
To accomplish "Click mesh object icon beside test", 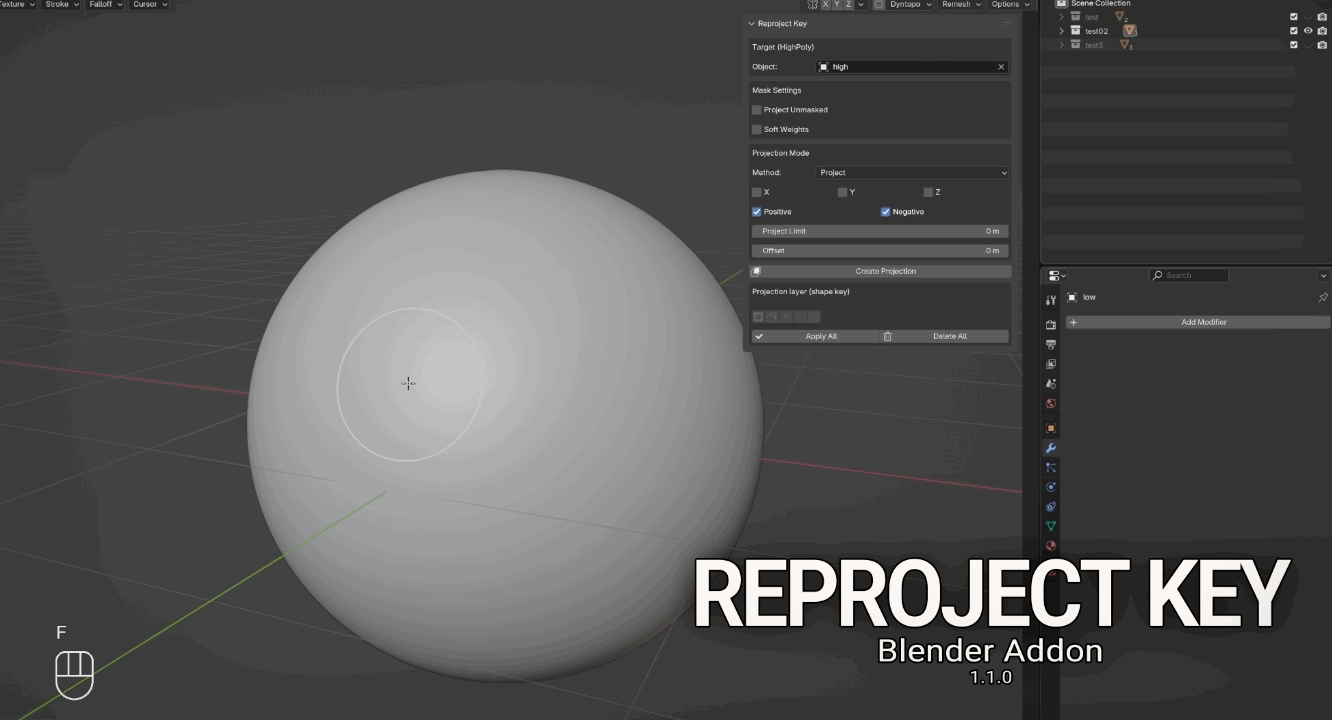I will (x=1120, y=17).
